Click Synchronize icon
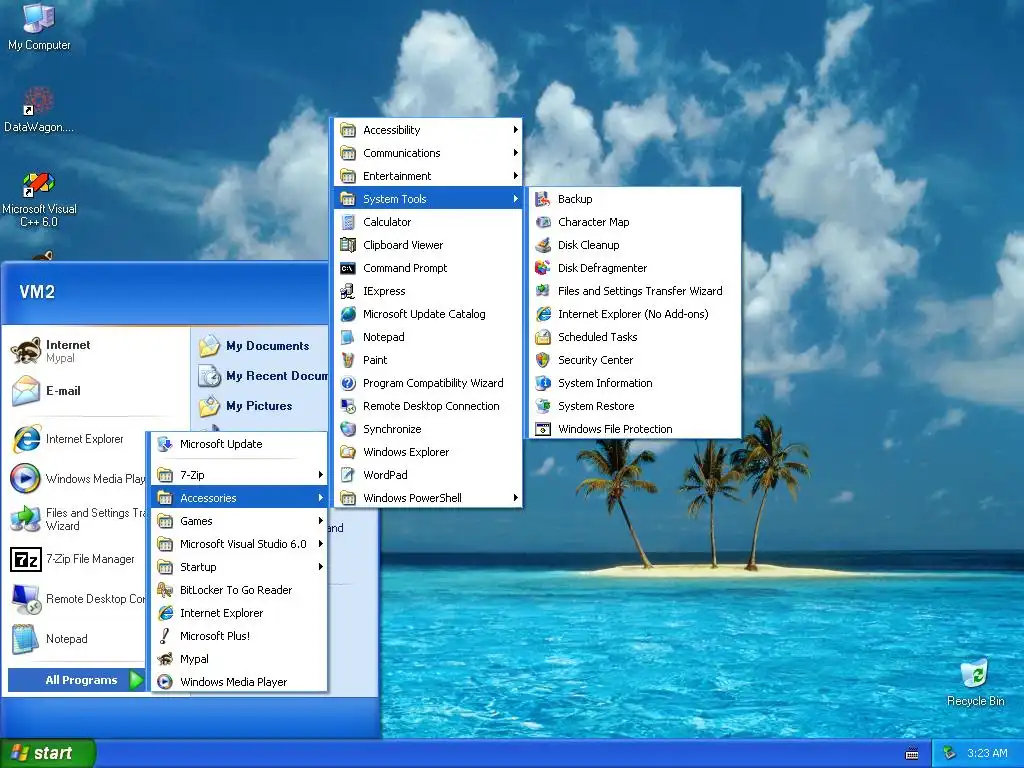1024x768 pixels. [348, 429]
